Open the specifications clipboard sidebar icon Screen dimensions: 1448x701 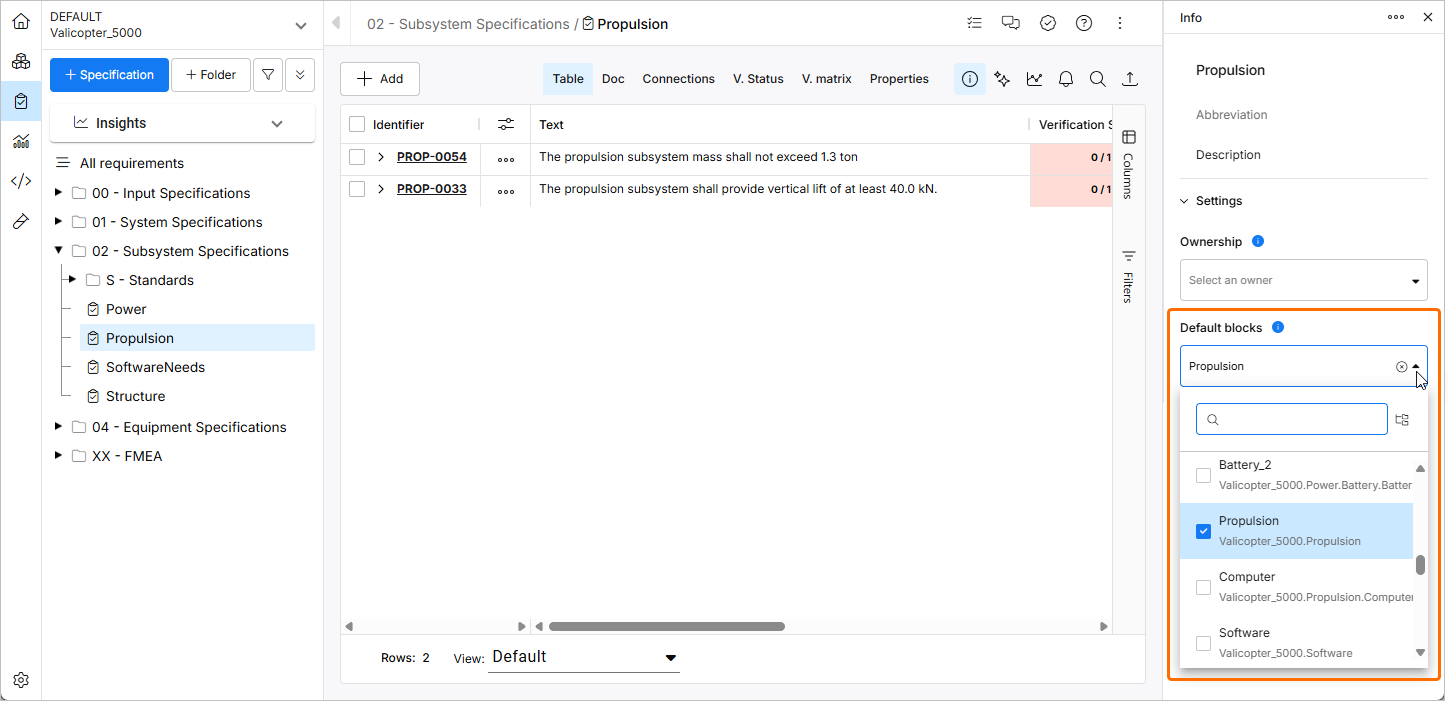click(21, 101)
